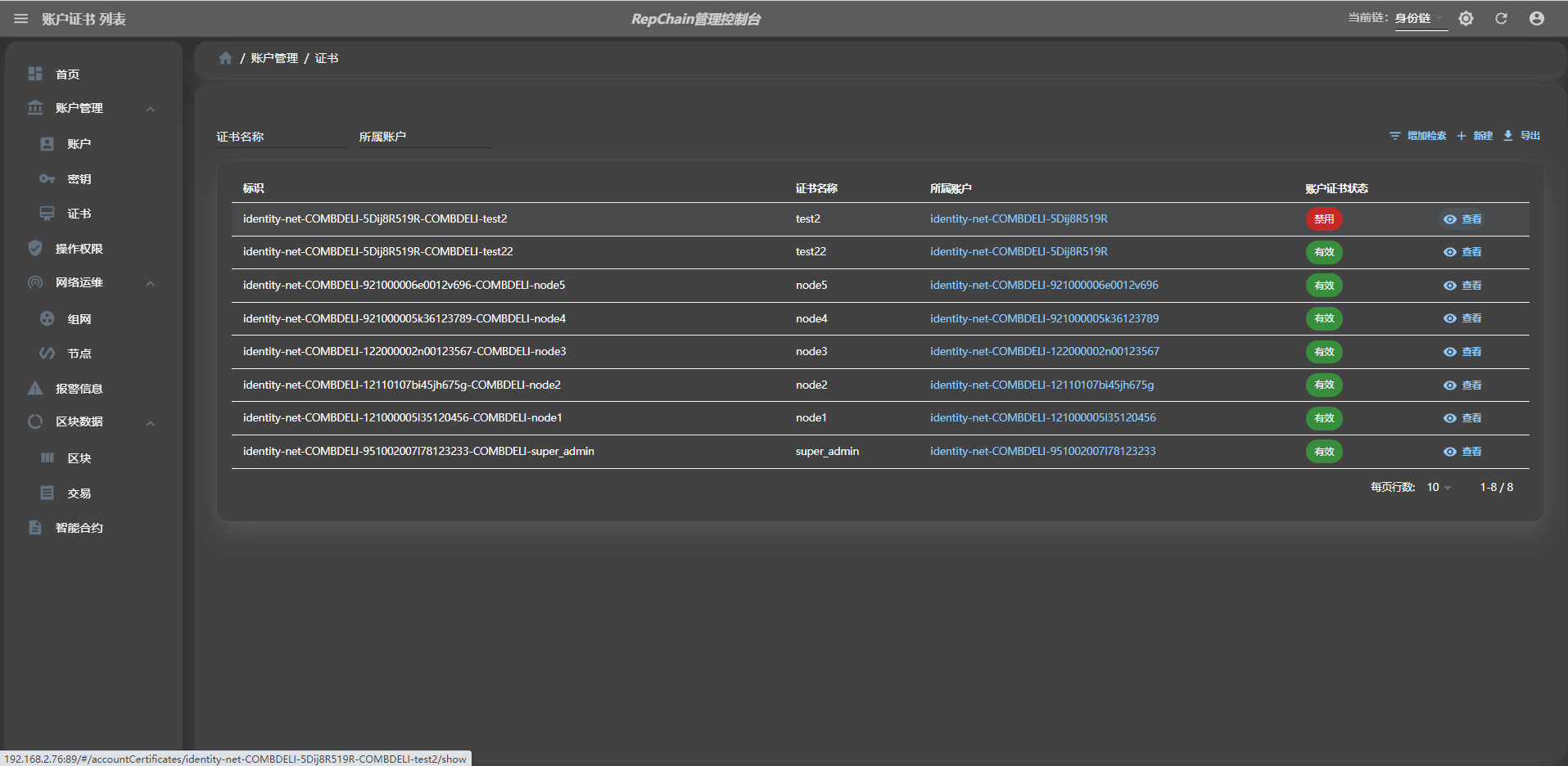Viewport: 1568px width, 766px height.
Task: View the node3 certificate via eye icon
Action: click(x=1450, y=352)
